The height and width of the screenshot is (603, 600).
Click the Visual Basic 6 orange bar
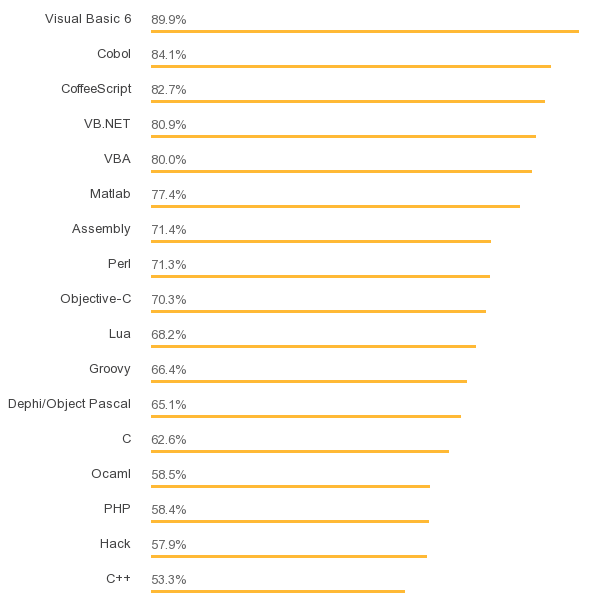pyautogui.click(x=364, y=31)
